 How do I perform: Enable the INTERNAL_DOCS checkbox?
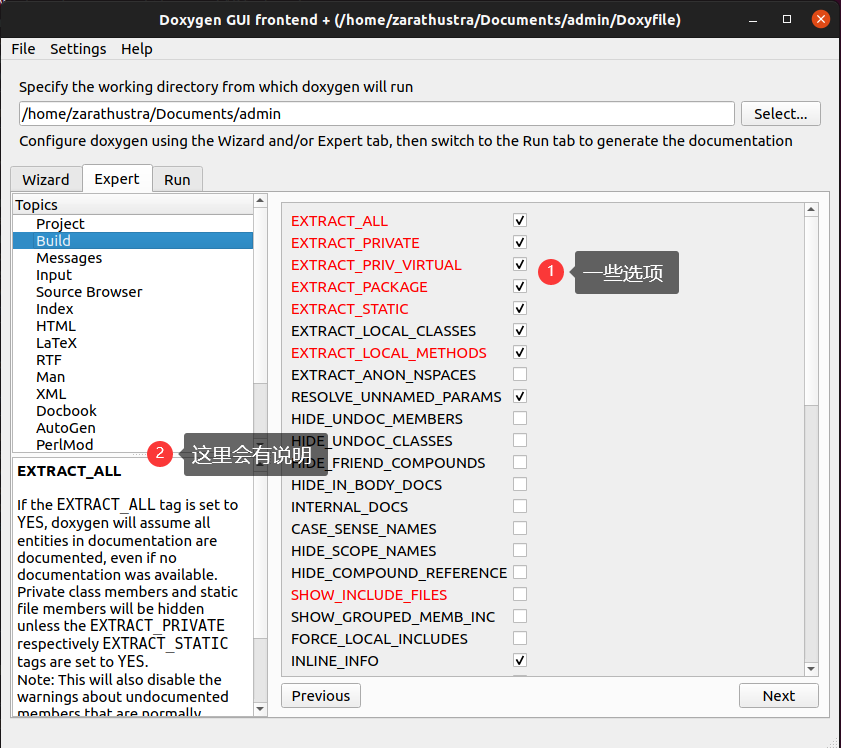point(519,506)
